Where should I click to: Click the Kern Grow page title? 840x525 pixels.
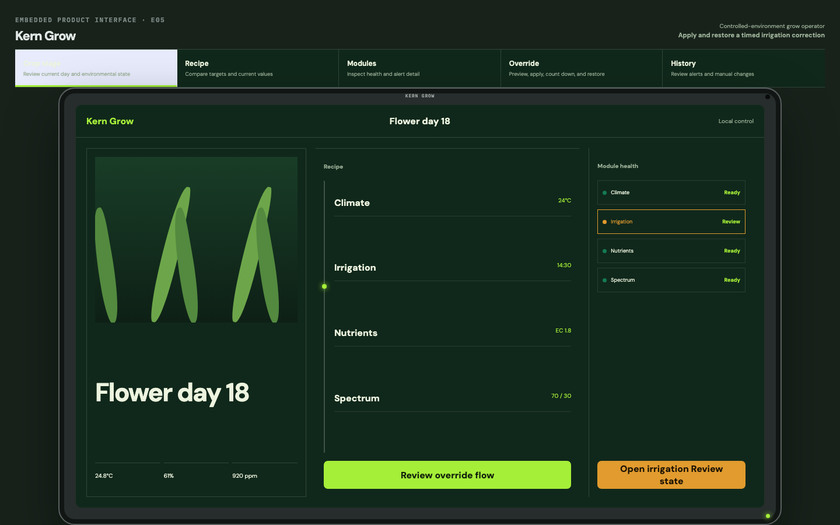pos(46,36)
